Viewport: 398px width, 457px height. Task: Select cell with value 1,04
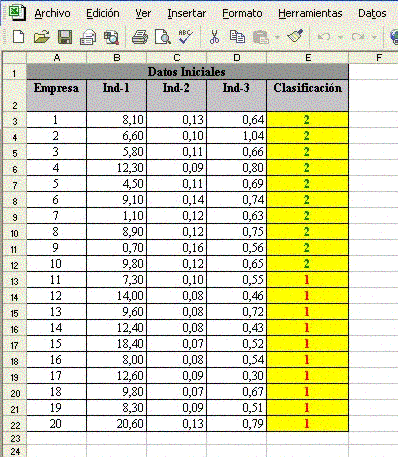point(236,136)
